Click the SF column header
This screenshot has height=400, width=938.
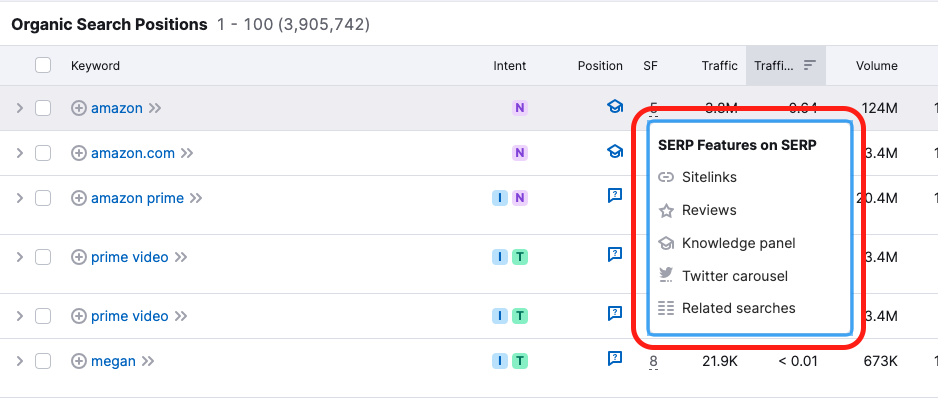point(650,66)
